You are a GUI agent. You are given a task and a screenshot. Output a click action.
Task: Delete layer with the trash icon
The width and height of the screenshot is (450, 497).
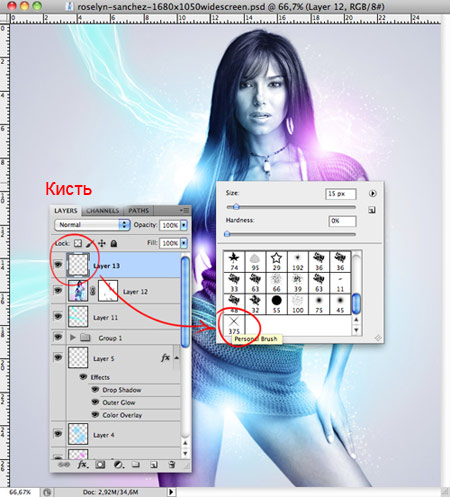171,464
